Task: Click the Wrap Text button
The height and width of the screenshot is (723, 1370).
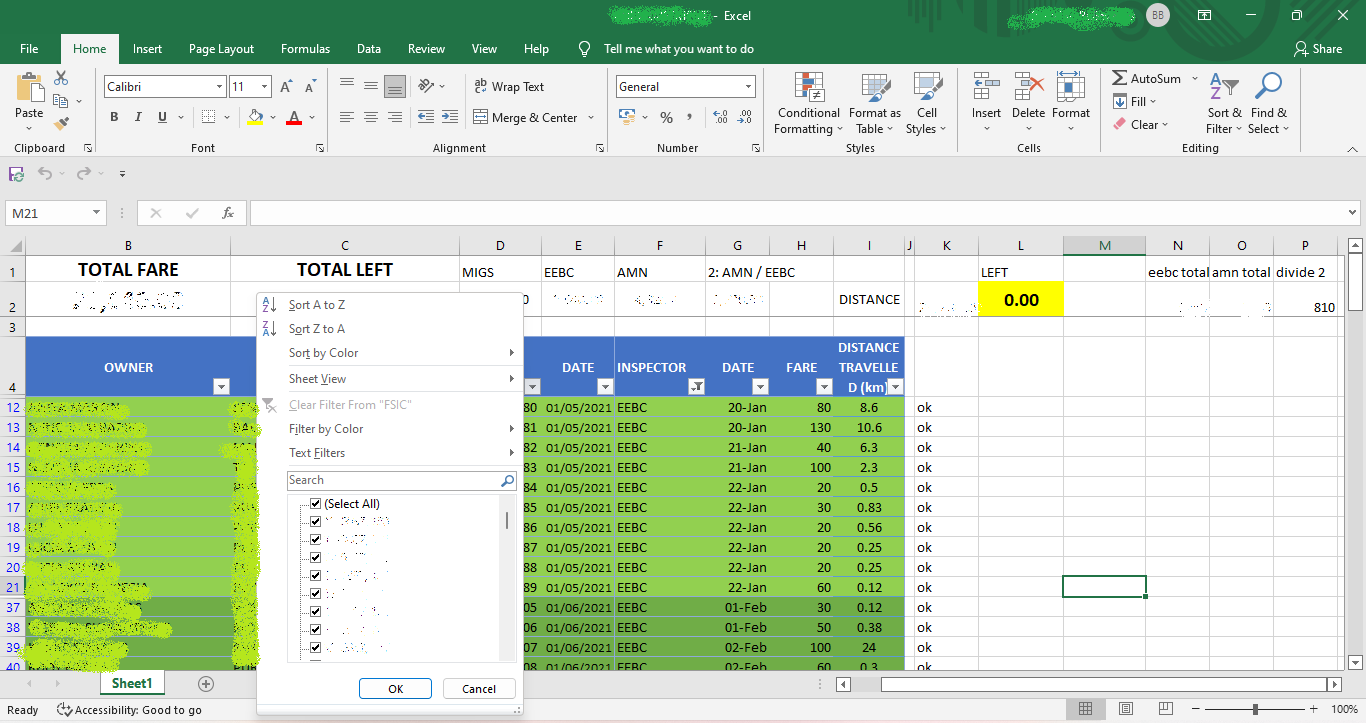Action: (x=509, y=87)
